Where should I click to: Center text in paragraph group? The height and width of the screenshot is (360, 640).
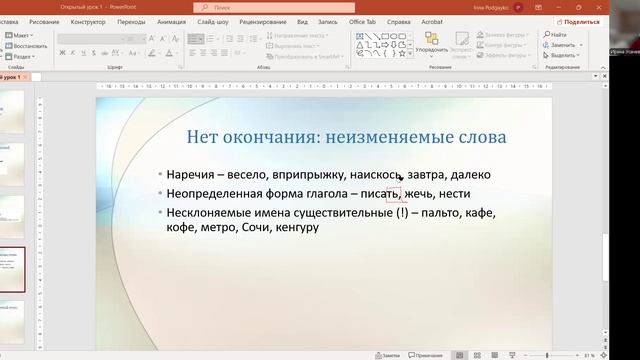[203, 53]
